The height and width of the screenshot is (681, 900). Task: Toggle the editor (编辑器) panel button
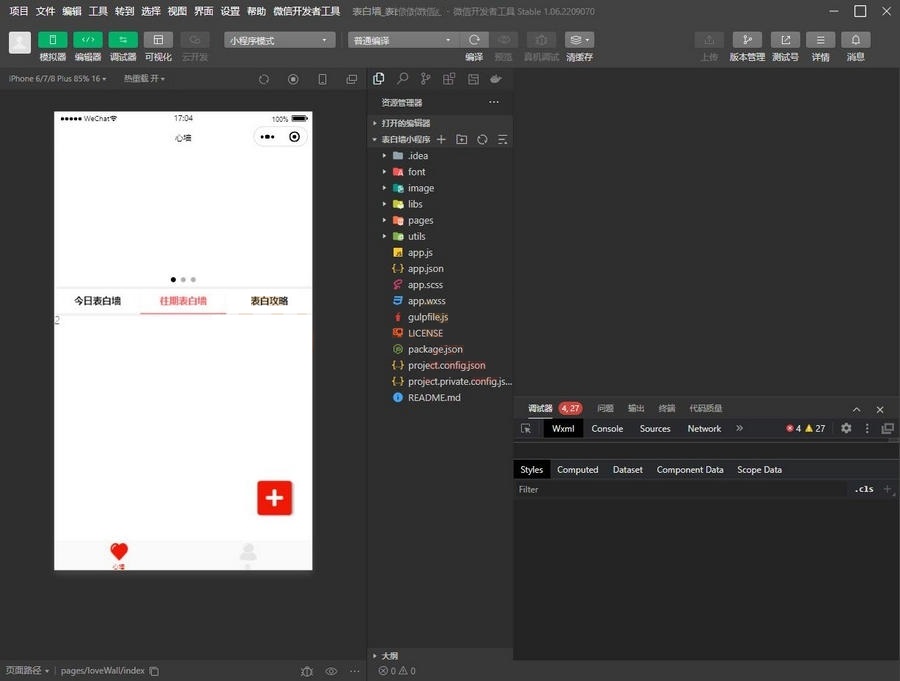point(88,40)
